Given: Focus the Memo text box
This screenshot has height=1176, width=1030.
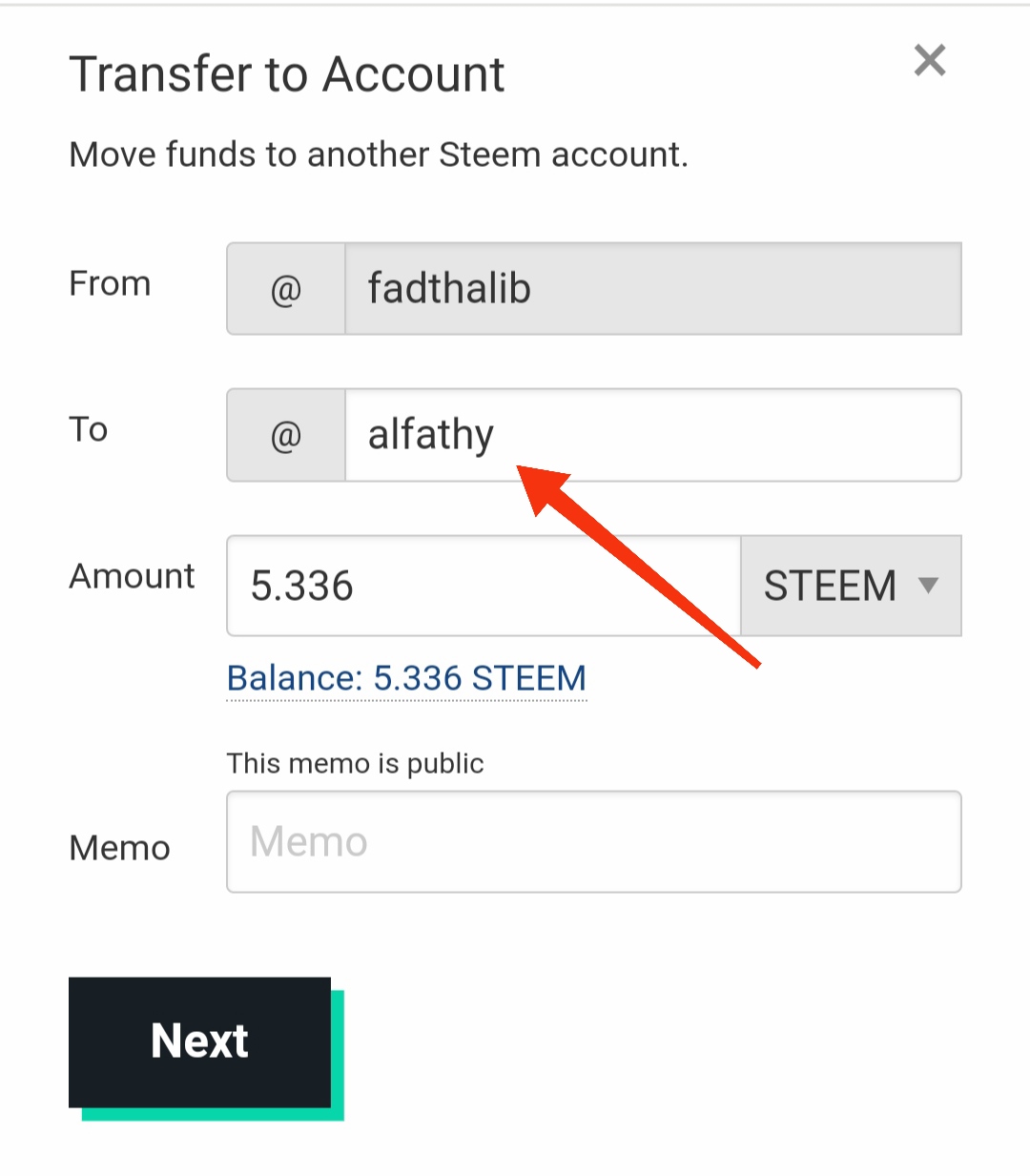Looking at the screenshot, I should pyautogui.click(x=593, y=842).
